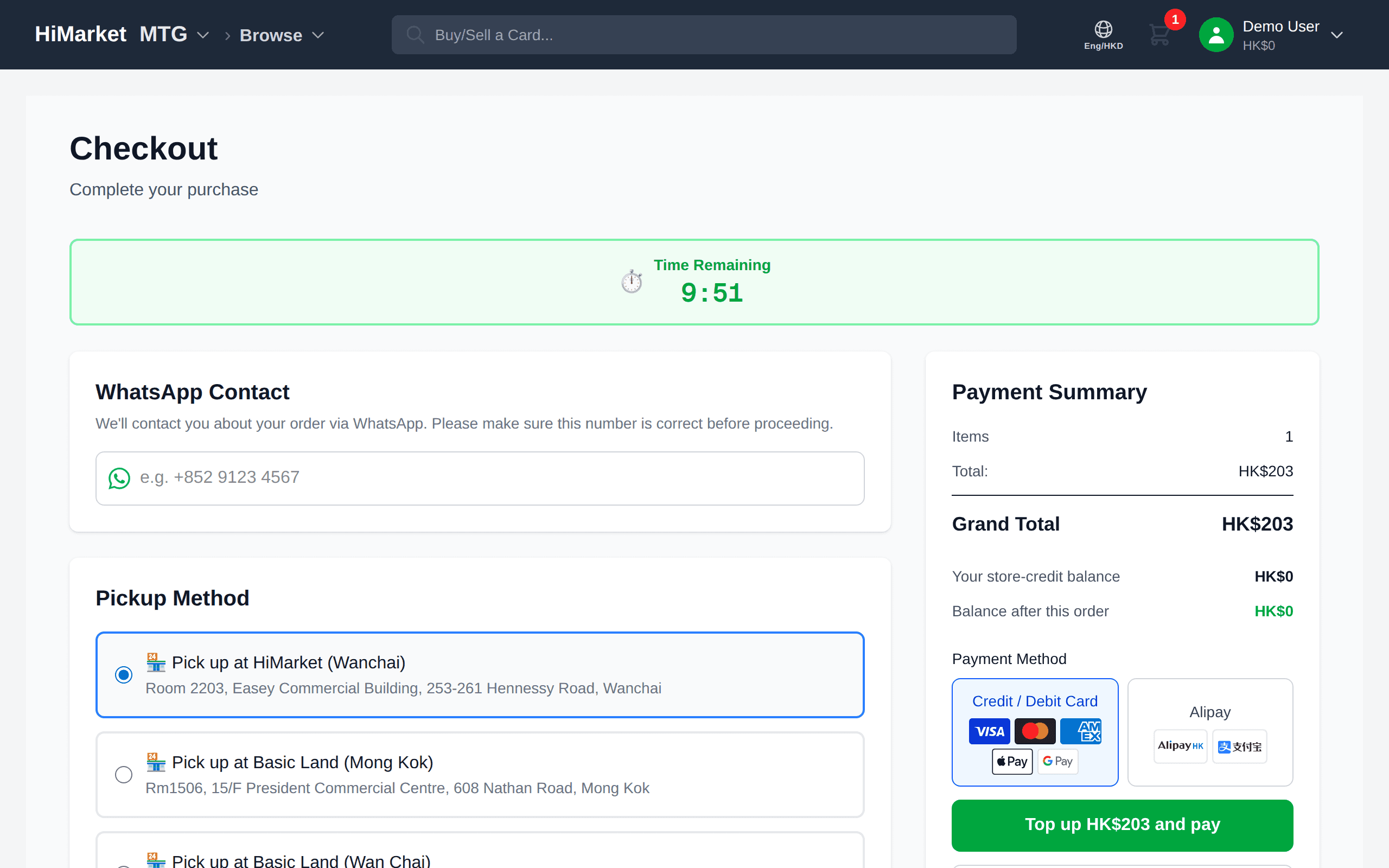Click the green Demo User avatar
1389x868 pixels.
1216,34
